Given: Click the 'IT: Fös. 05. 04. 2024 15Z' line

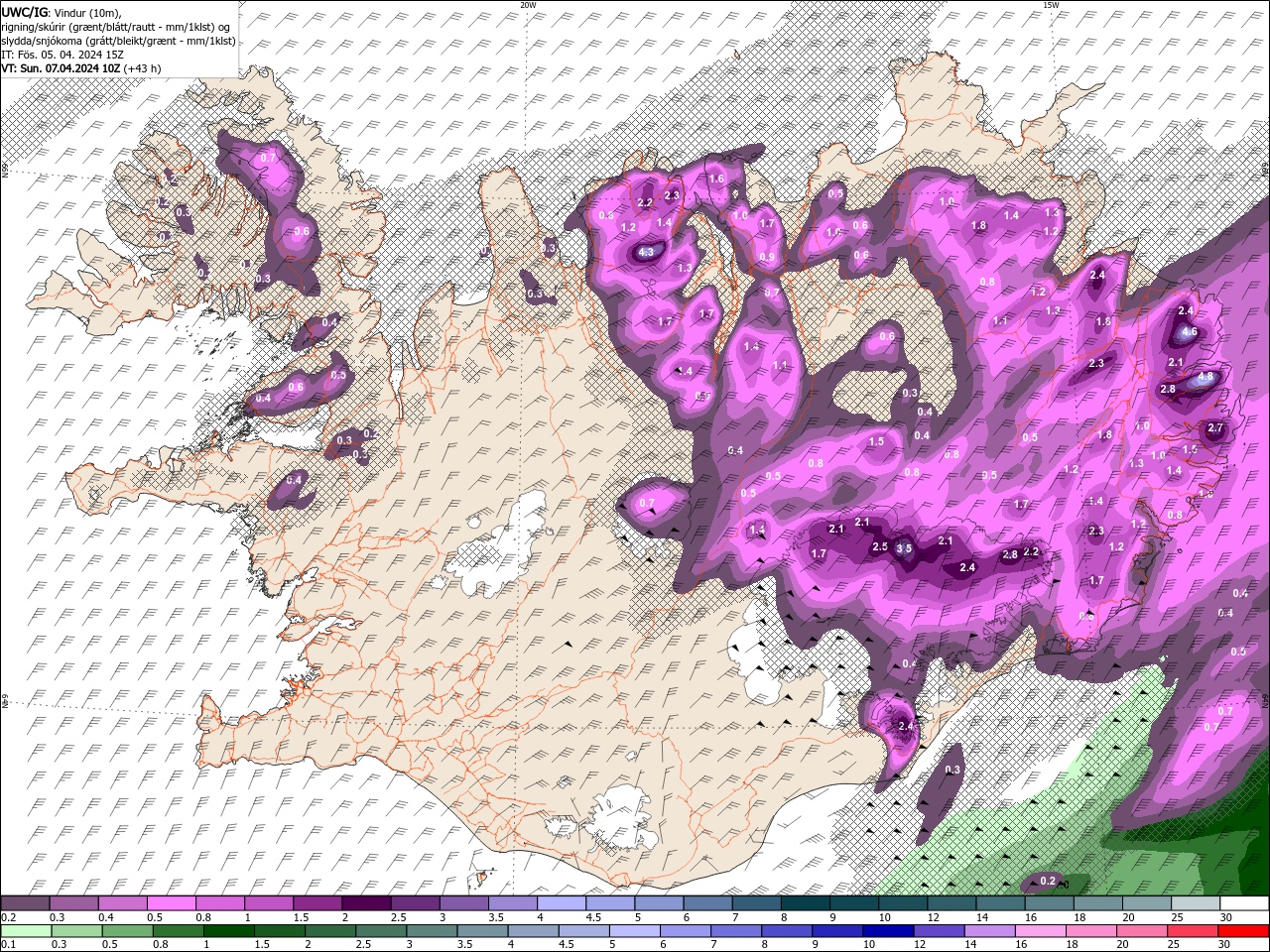Looking at the screenshot, I should pos(63,55).
